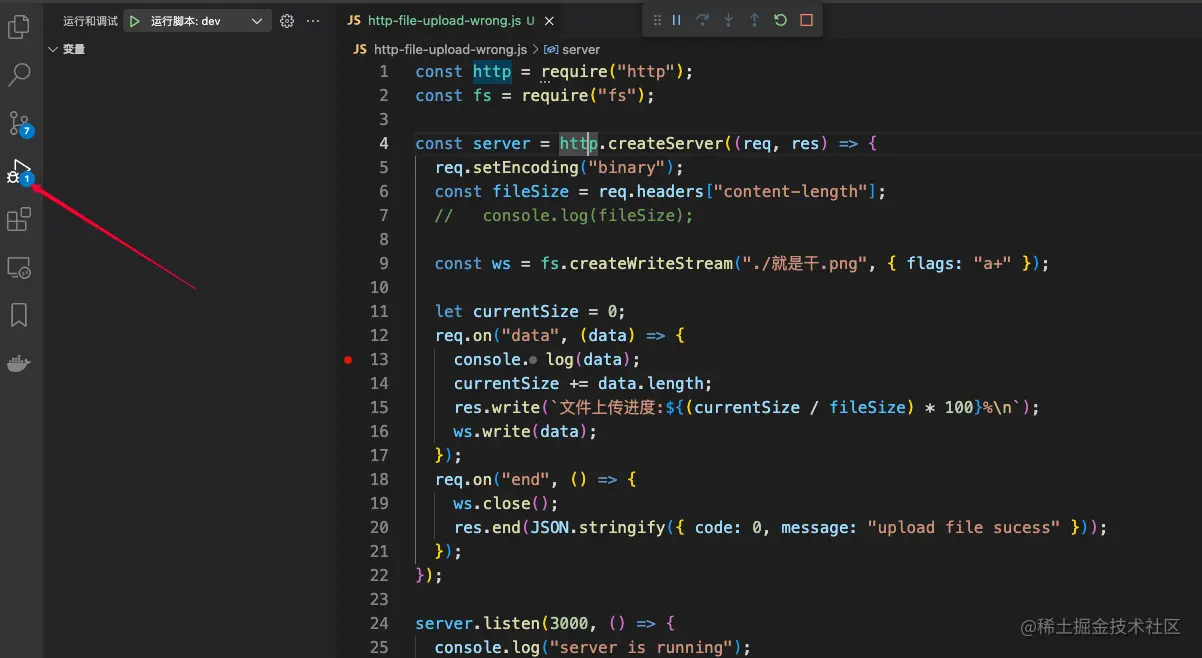Step into in debug toolbar
The height and width of the screenshot is (658, 1202).
pos(729,20)
